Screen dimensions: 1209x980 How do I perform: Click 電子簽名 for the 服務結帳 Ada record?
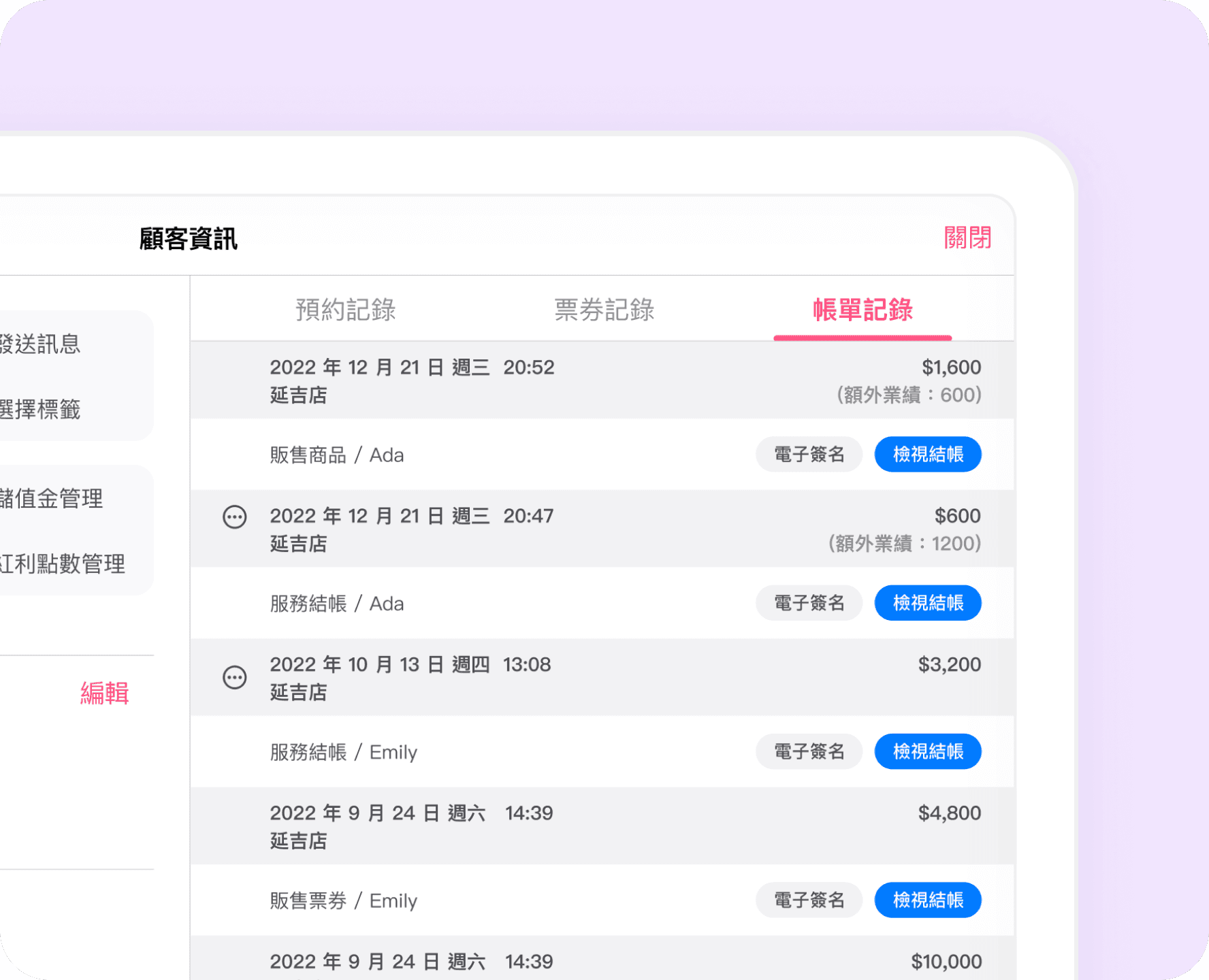click(809, 603)
